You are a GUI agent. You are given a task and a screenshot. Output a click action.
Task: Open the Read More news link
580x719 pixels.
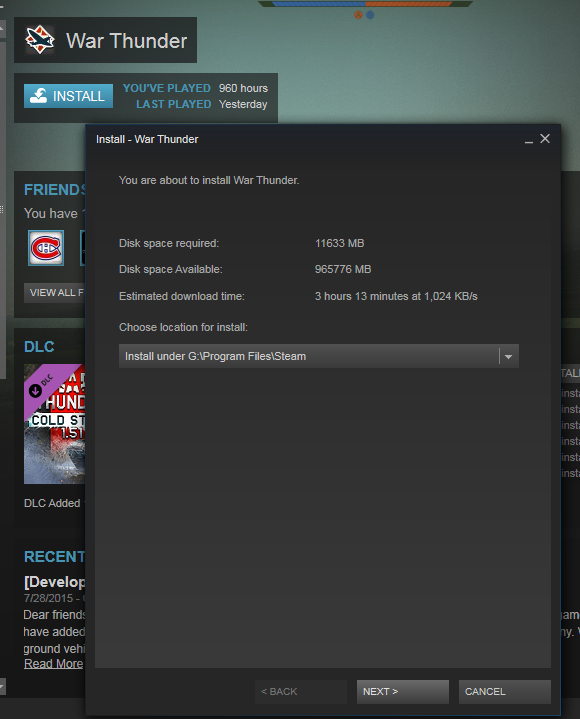pyautogui.click(x=54, y=664)
